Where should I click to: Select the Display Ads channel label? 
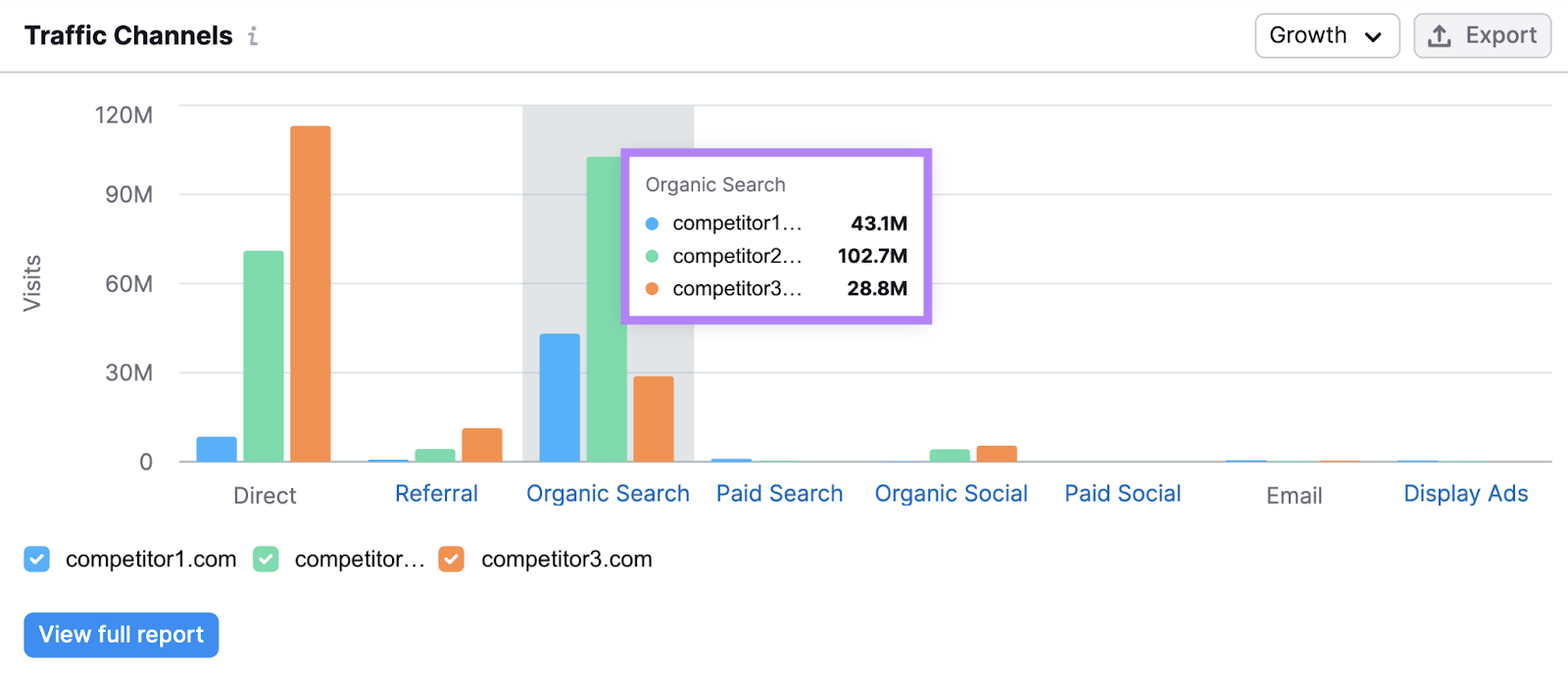1464,493
